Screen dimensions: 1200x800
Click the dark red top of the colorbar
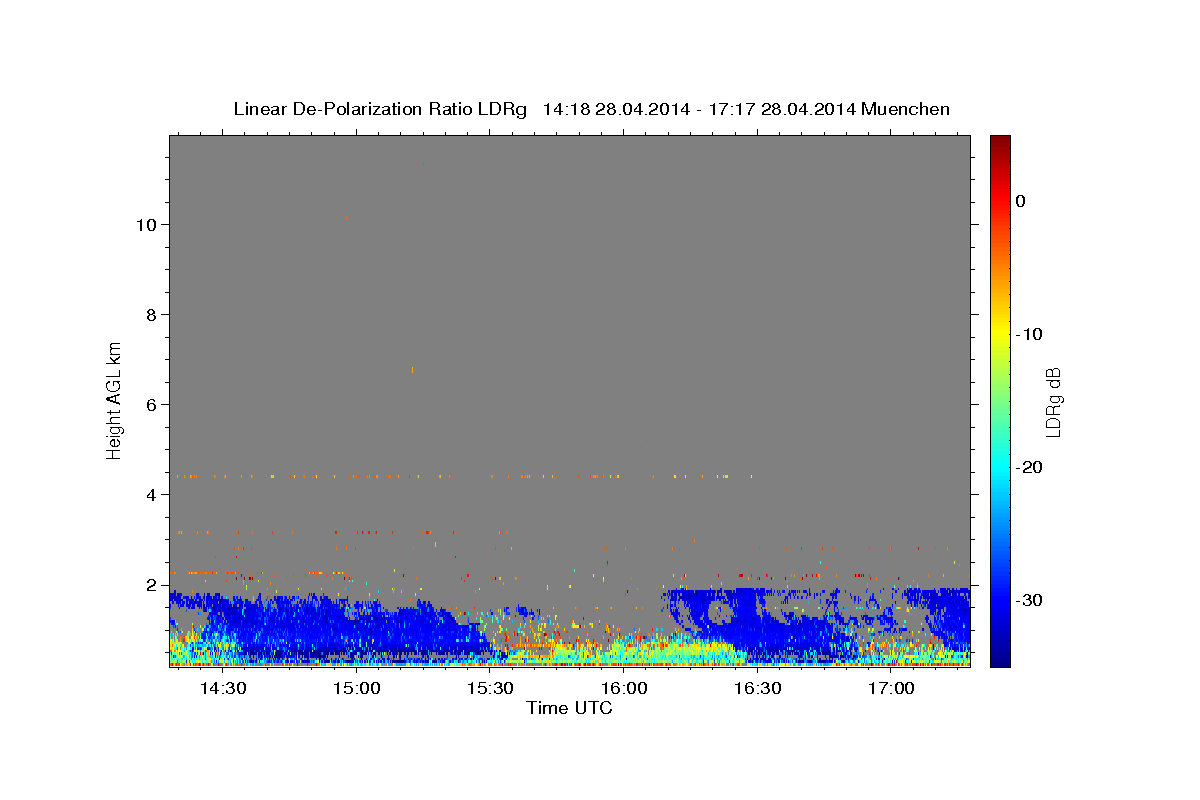1000,143
